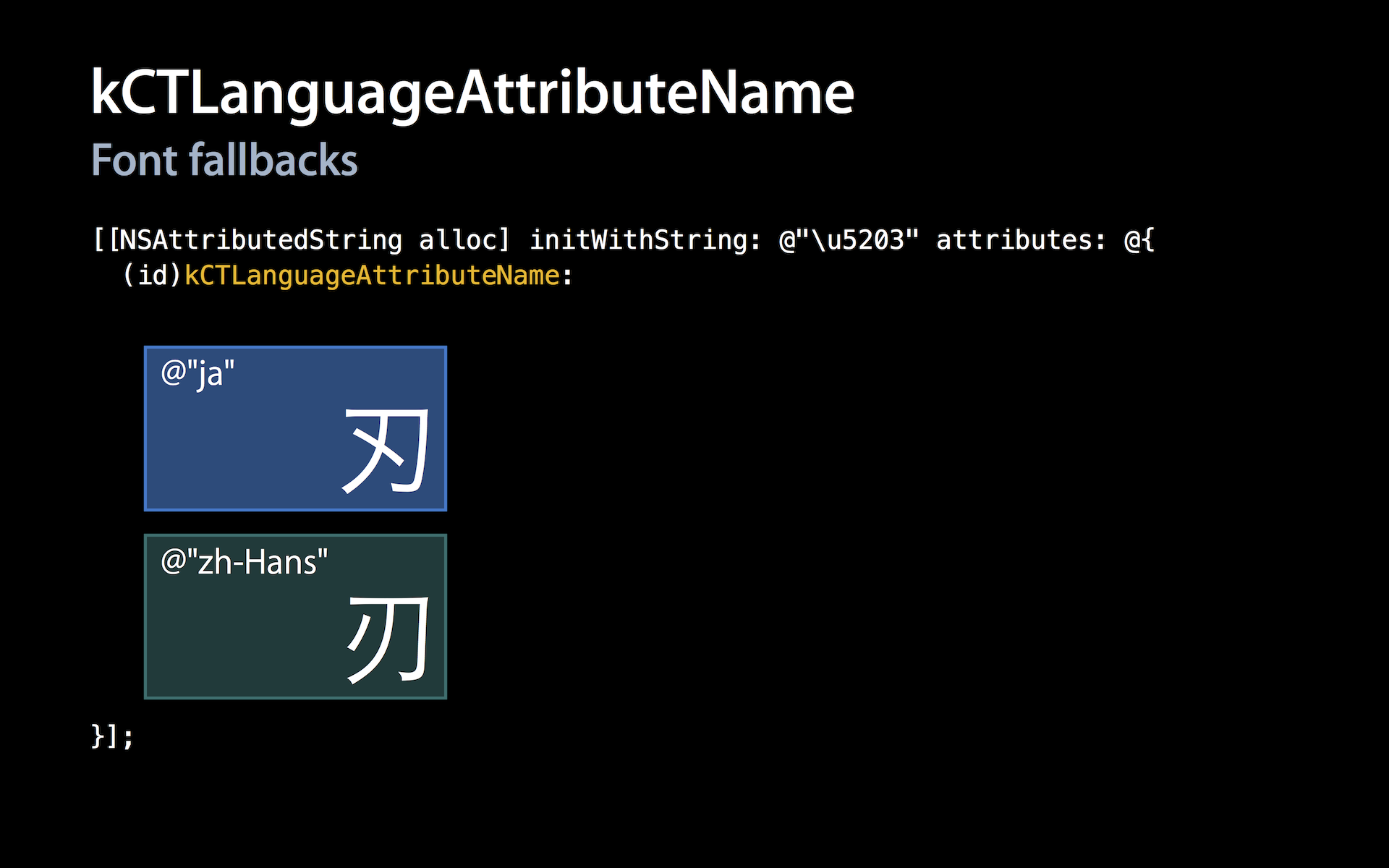
Task: Click the yellow kCTLanguageAttributeName constant
Action: point(372,276)
